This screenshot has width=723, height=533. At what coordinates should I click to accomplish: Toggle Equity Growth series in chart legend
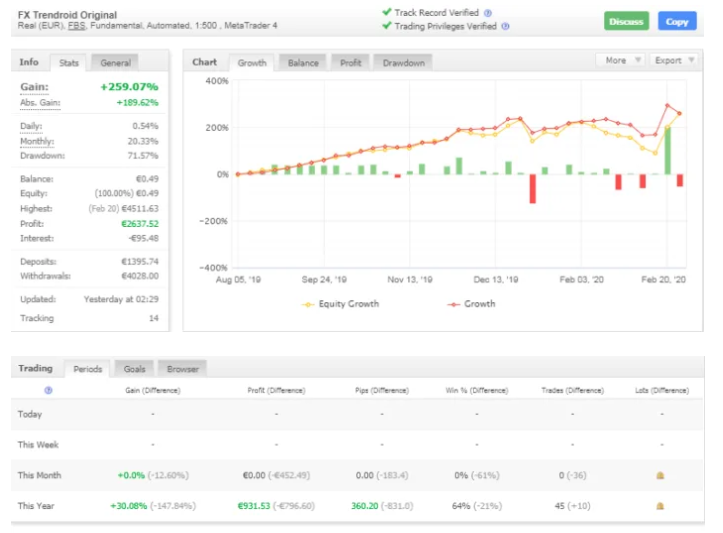[x=341, y=303]
